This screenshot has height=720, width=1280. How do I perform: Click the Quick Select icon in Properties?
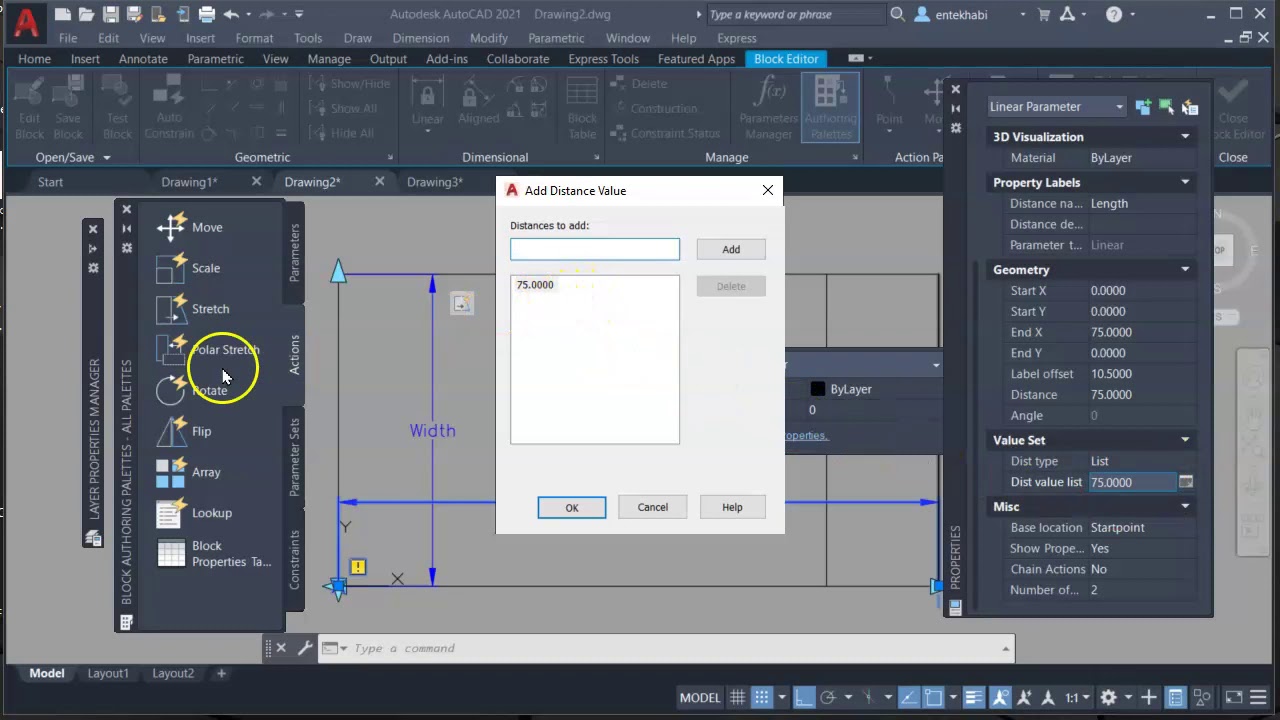(x=1189, y=107)
